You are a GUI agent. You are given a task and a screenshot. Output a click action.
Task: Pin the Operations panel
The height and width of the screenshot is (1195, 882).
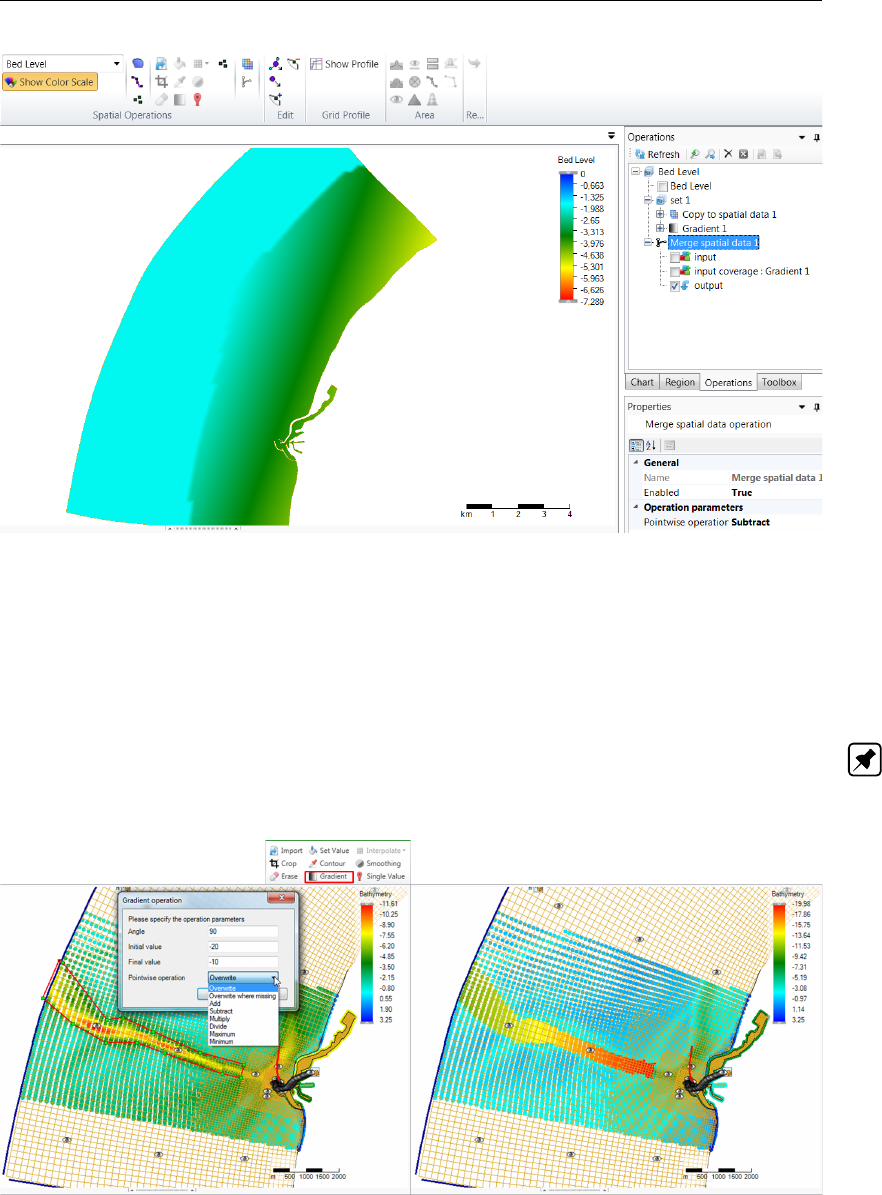pos(816,138)
